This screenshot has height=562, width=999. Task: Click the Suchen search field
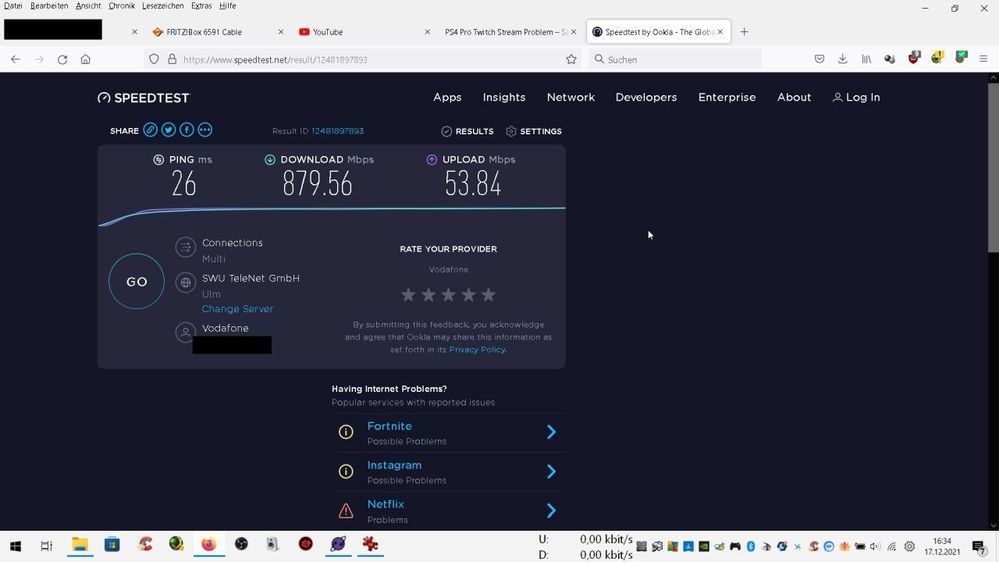click(675, 59)
